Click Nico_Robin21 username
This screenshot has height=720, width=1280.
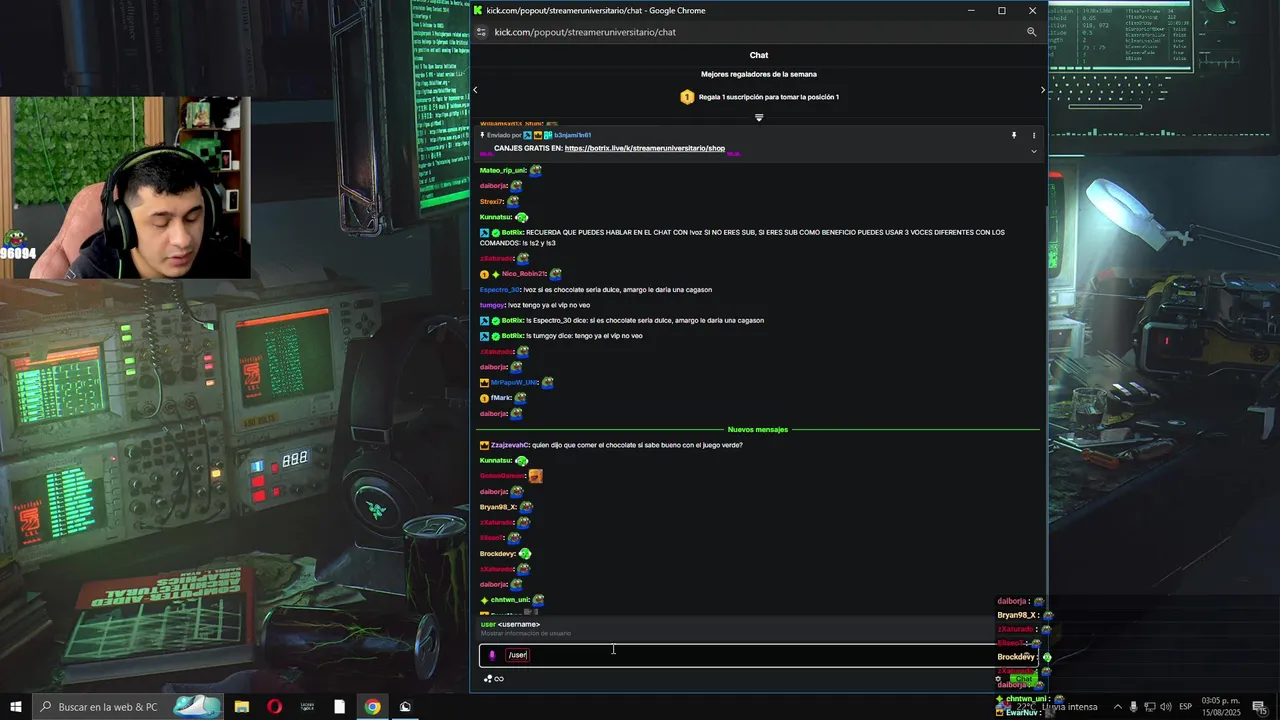click(523, 274)
